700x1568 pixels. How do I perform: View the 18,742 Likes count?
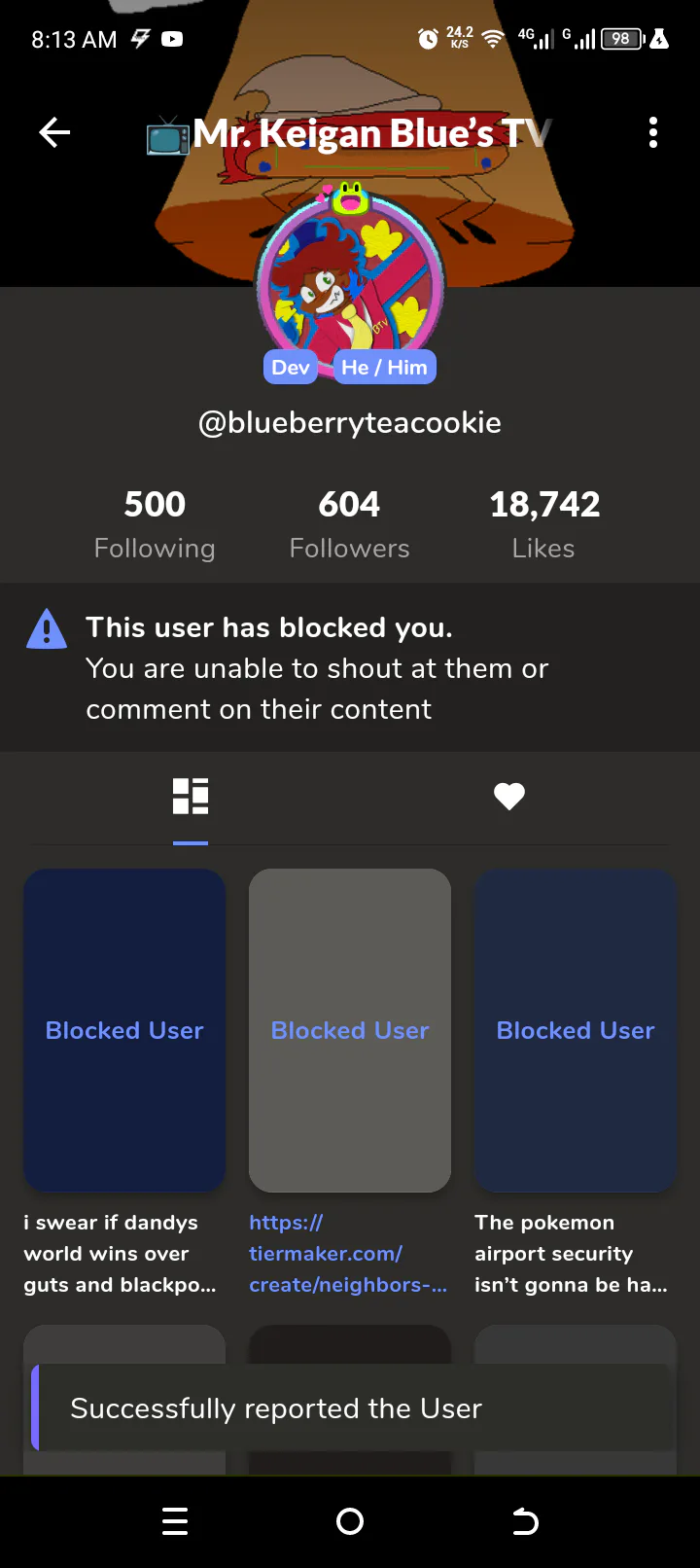coord(544,524)
